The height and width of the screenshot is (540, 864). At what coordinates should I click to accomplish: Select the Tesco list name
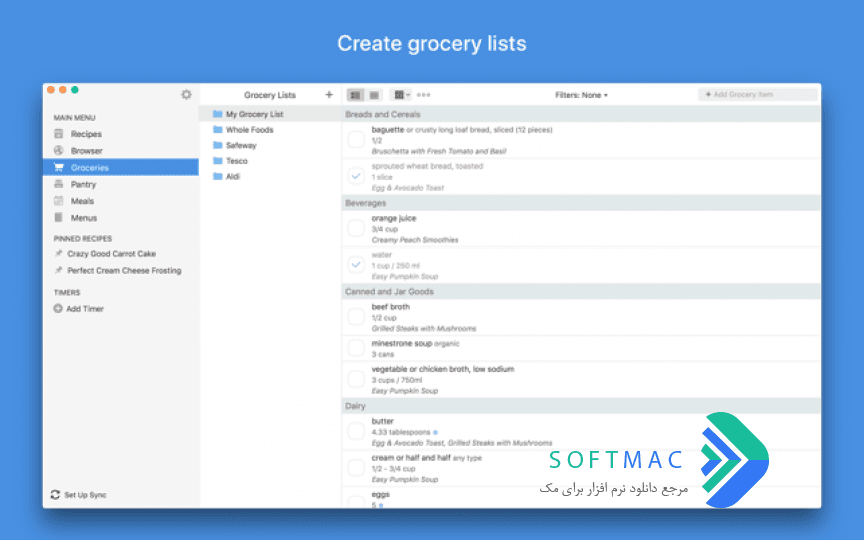[x=236, y=161]
